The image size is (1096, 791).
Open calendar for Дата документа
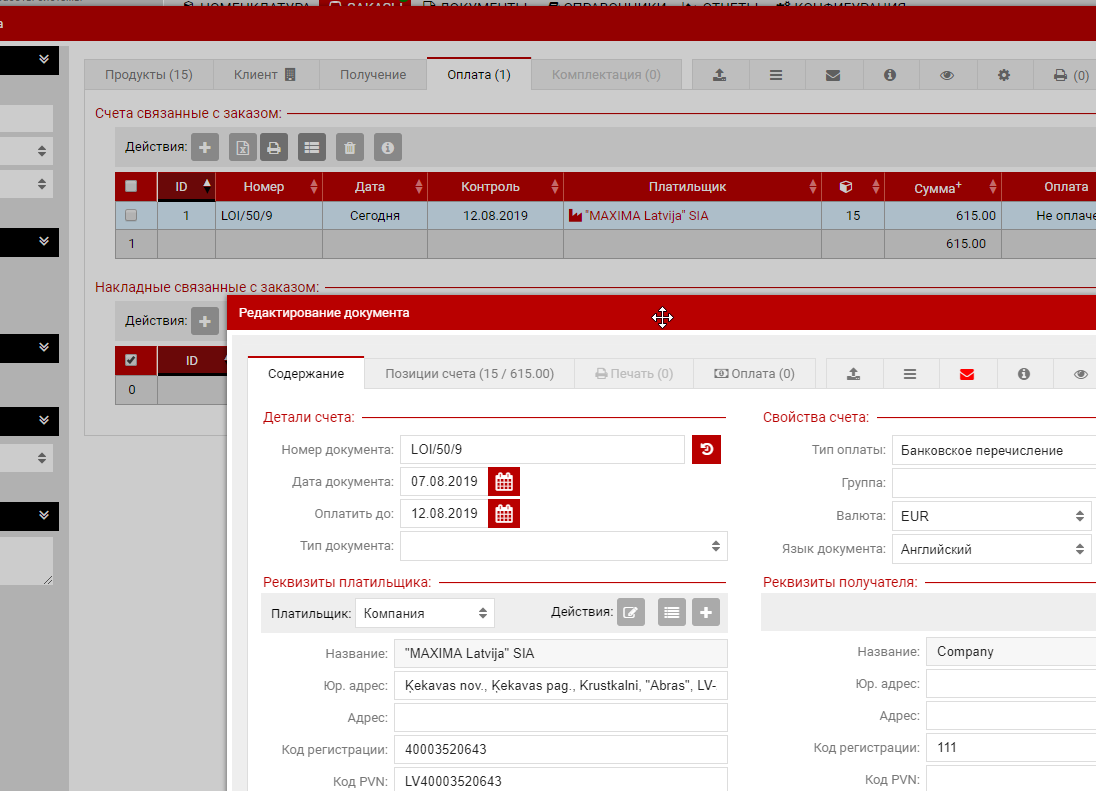(x=504, y=482)
